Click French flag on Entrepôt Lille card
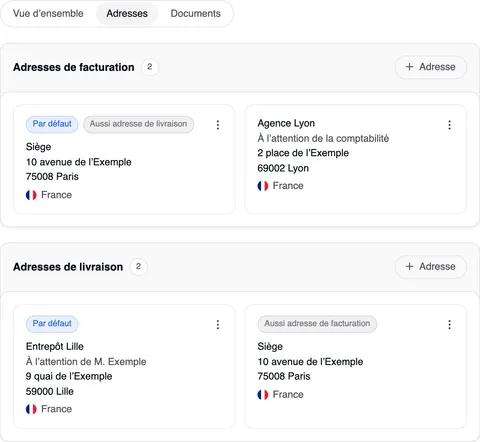The image size is (480, 442). click(31, 409)
